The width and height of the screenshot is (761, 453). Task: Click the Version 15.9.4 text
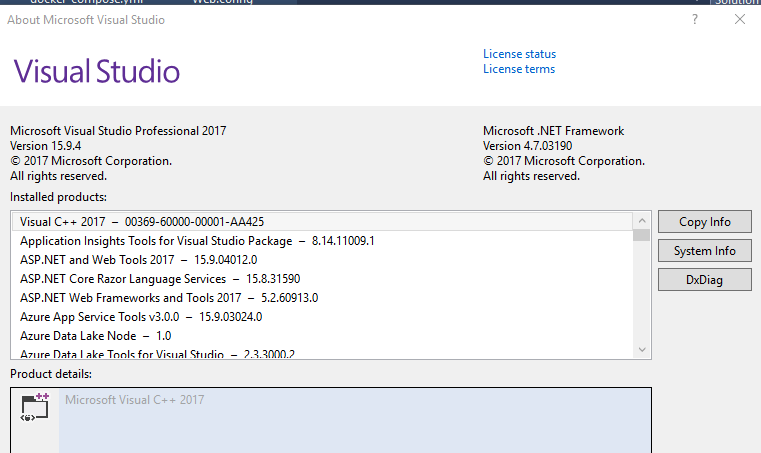46,146
